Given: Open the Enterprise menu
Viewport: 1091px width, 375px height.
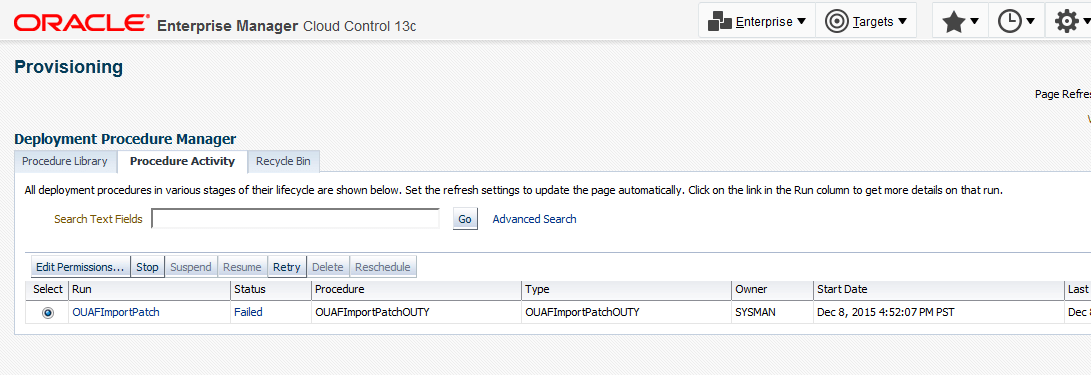Looking at the screenshot, I should click(757, 22).
